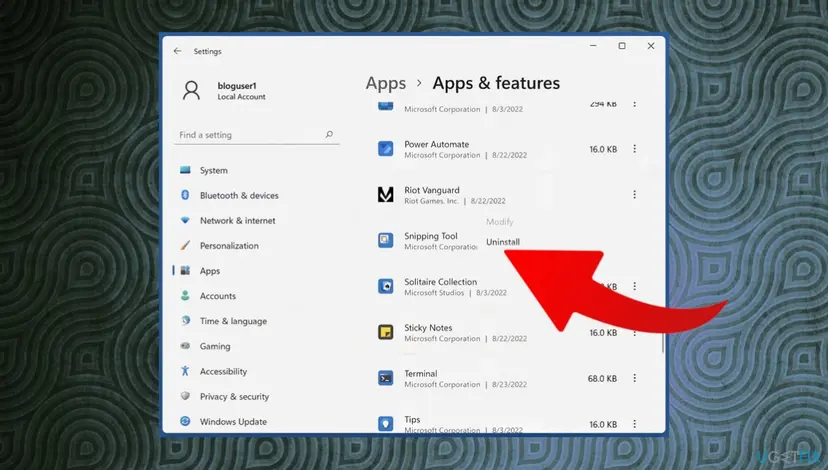828x470 pixels.
Task: Click the Sticky Notes app icon
Action: (385, 332)
